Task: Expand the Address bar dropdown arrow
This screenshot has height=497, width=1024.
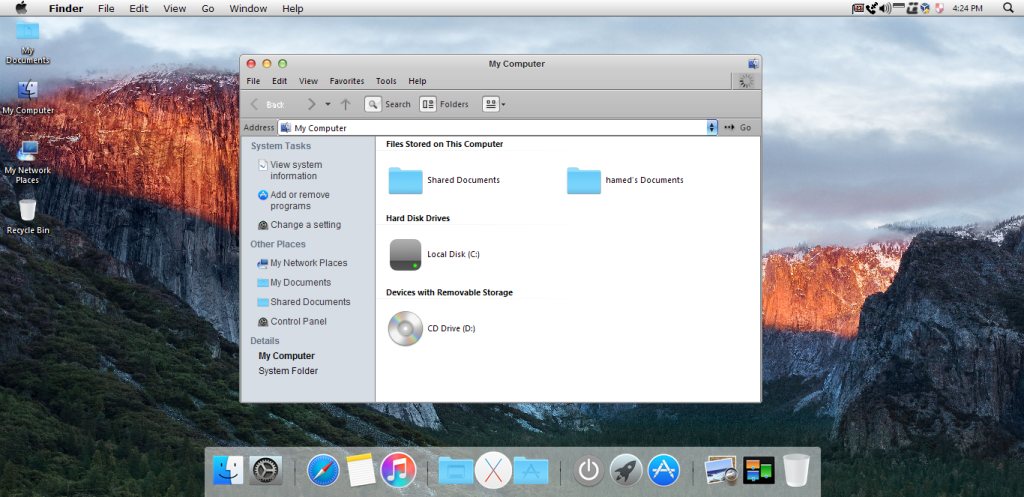Action: coord(712,128)
